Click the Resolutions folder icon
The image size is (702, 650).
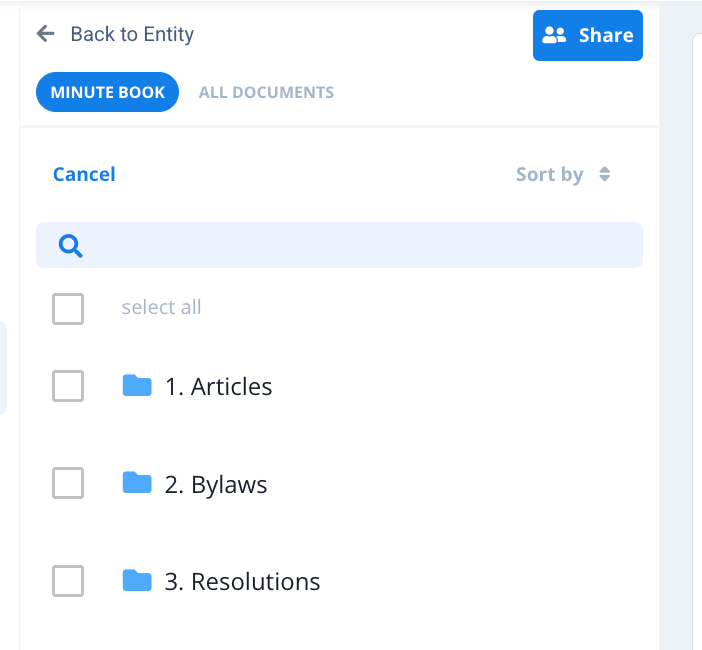137,581
